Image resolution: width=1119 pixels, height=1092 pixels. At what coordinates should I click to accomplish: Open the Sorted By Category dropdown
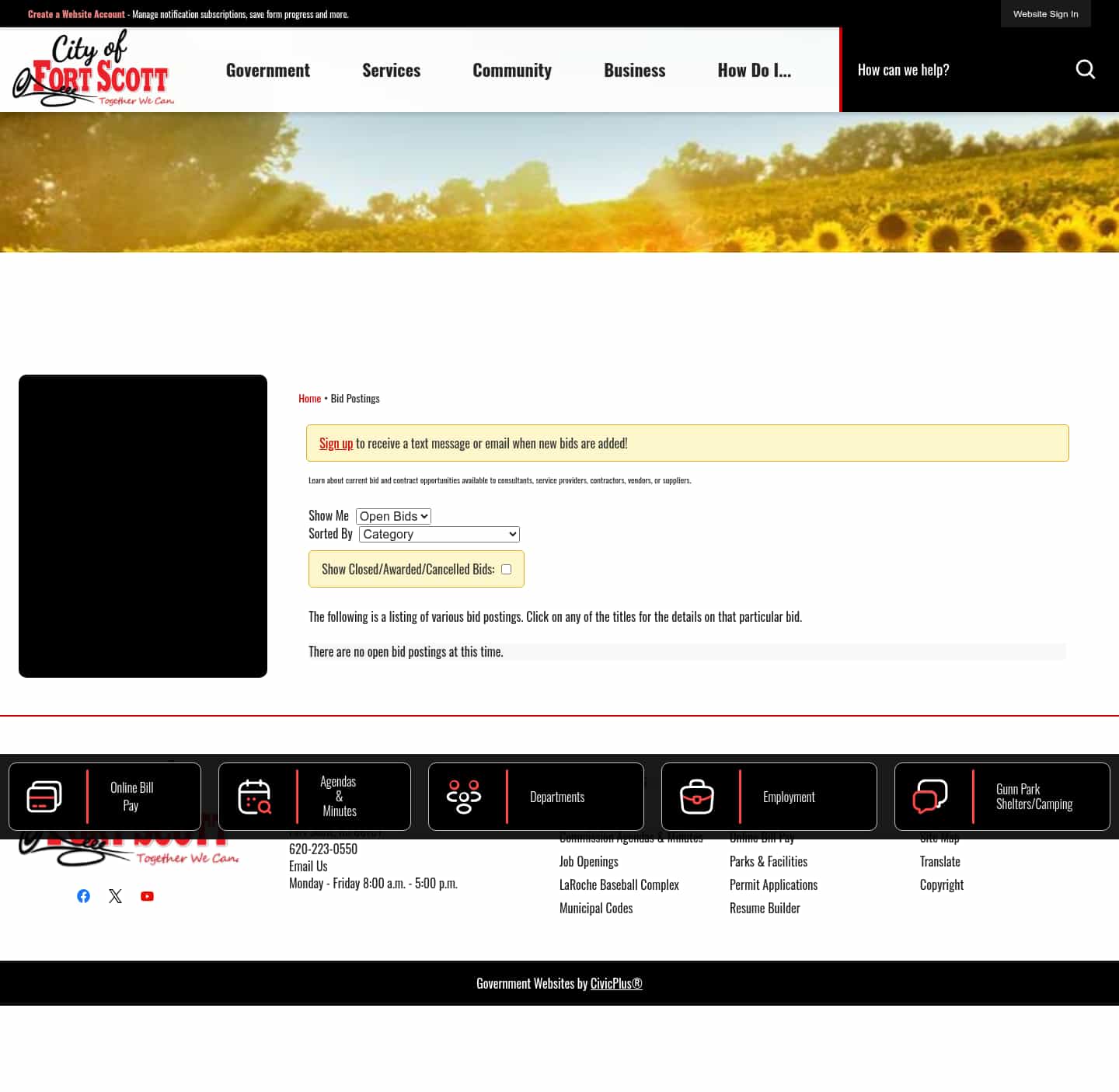click(438, 534)
